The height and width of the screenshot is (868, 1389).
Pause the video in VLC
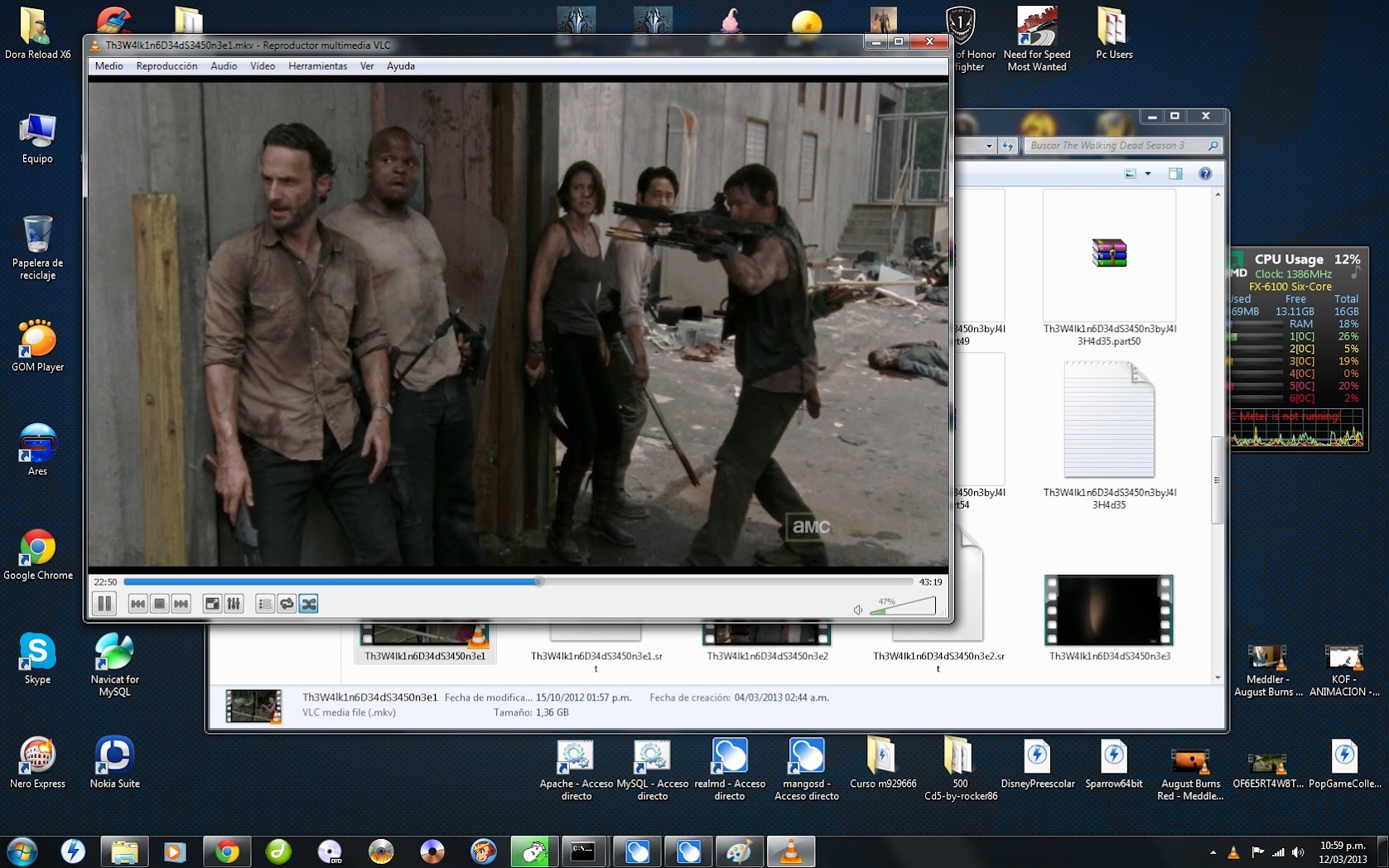105,604
